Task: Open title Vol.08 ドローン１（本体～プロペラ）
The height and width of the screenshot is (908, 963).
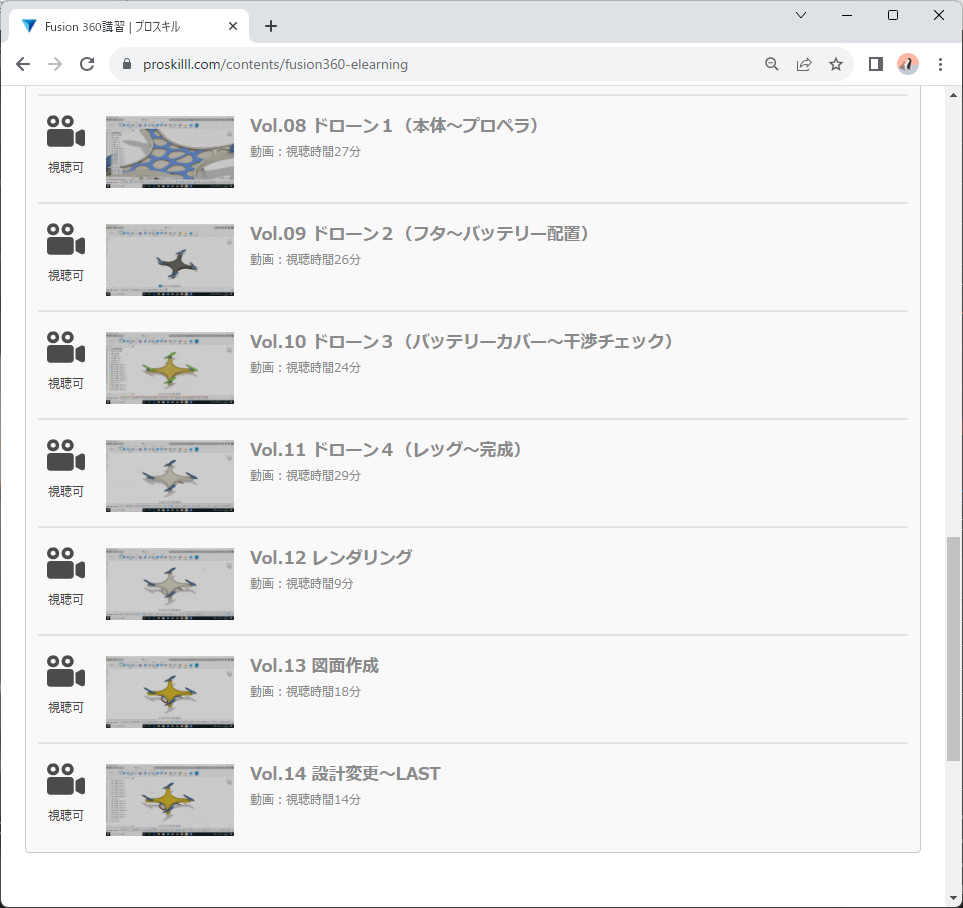Action: [396, 125]
